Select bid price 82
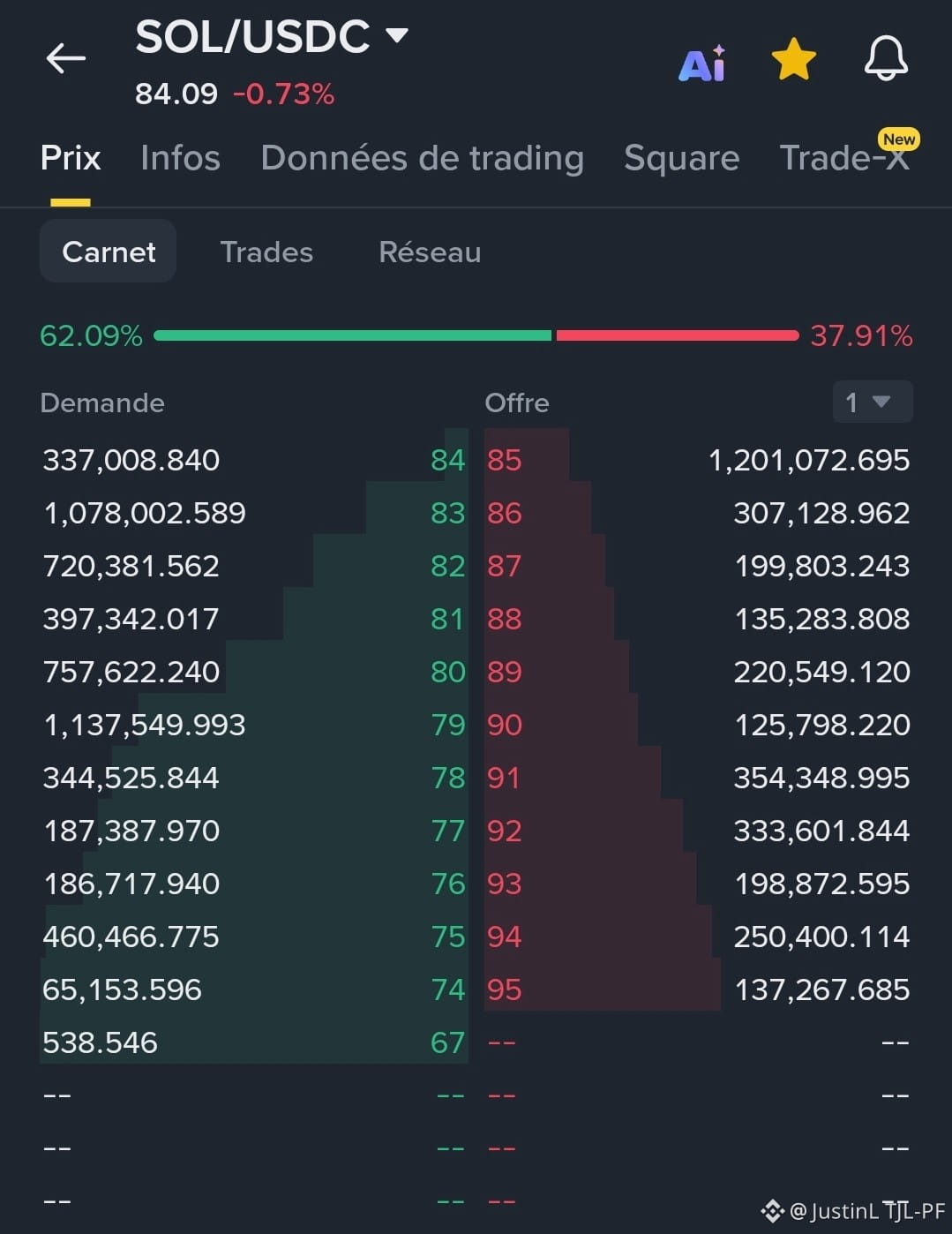This screenshot has width=952, height=1234. 447,566
